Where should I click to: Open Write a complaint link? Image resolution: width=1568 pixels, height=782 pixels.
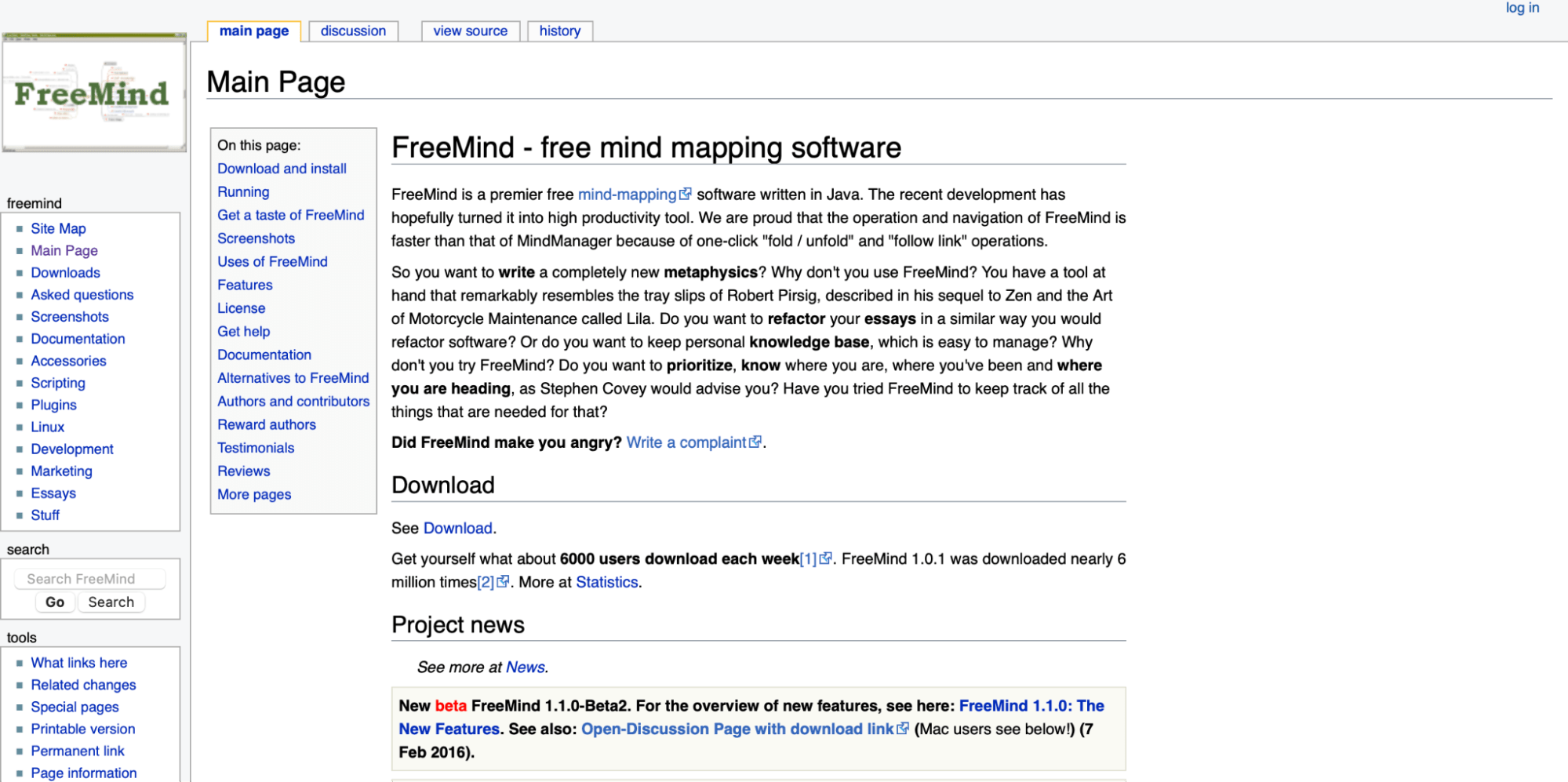tap(686, 442)
